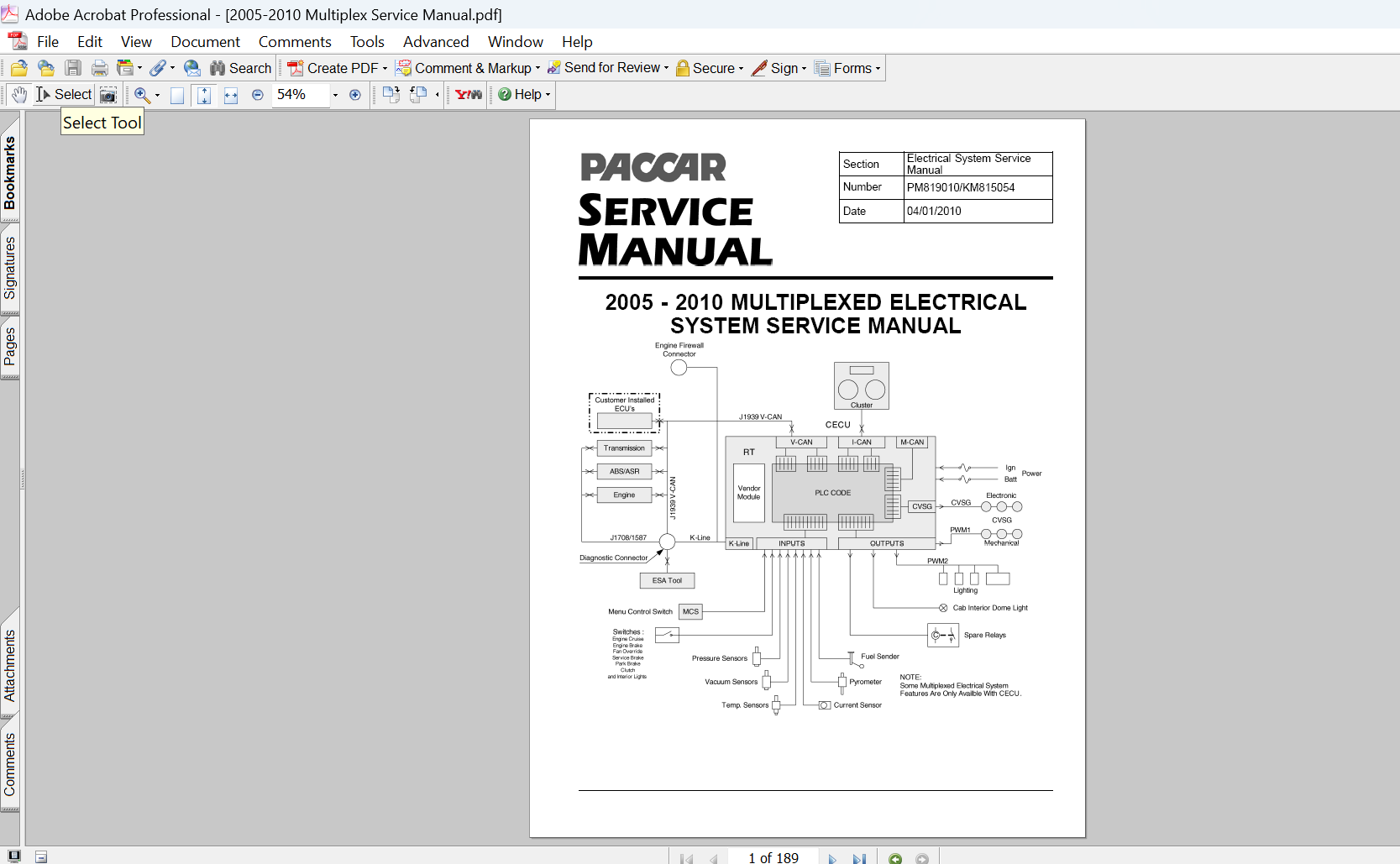Open the Comment & Markup dropdown
The width and height of the screenshot is (1400, 864).
tap(537, 69)
